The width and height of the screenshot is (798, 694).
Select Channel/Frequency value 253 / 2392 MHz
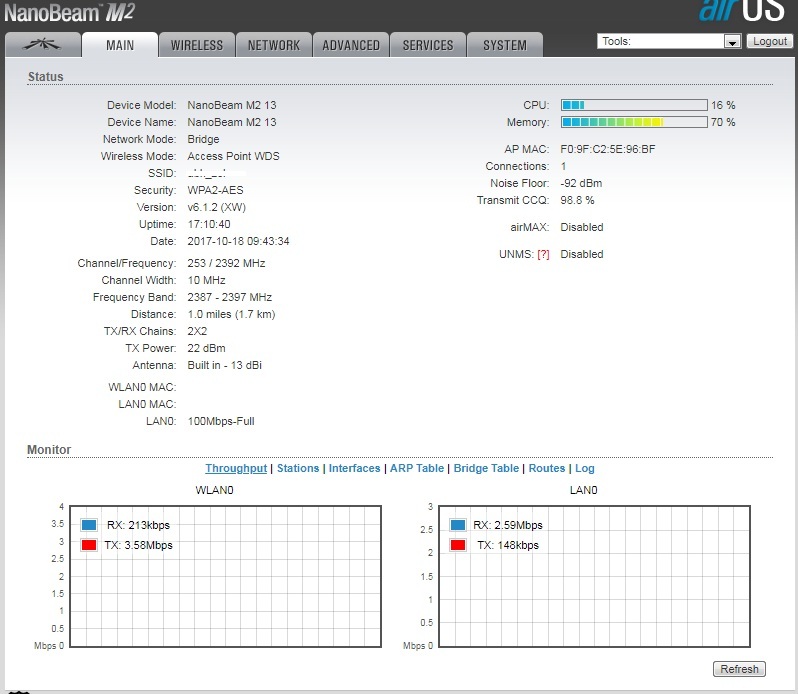coord(226,263)
